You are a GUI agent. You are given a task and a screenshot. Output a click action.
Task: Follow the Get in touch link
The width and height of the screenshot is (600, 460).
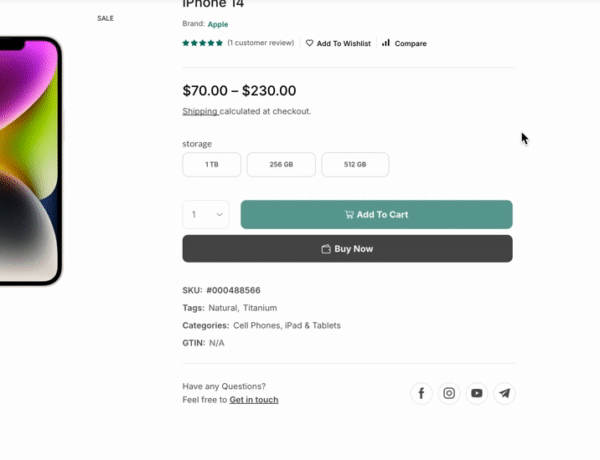pyautogui.click(x=254, y=400)
